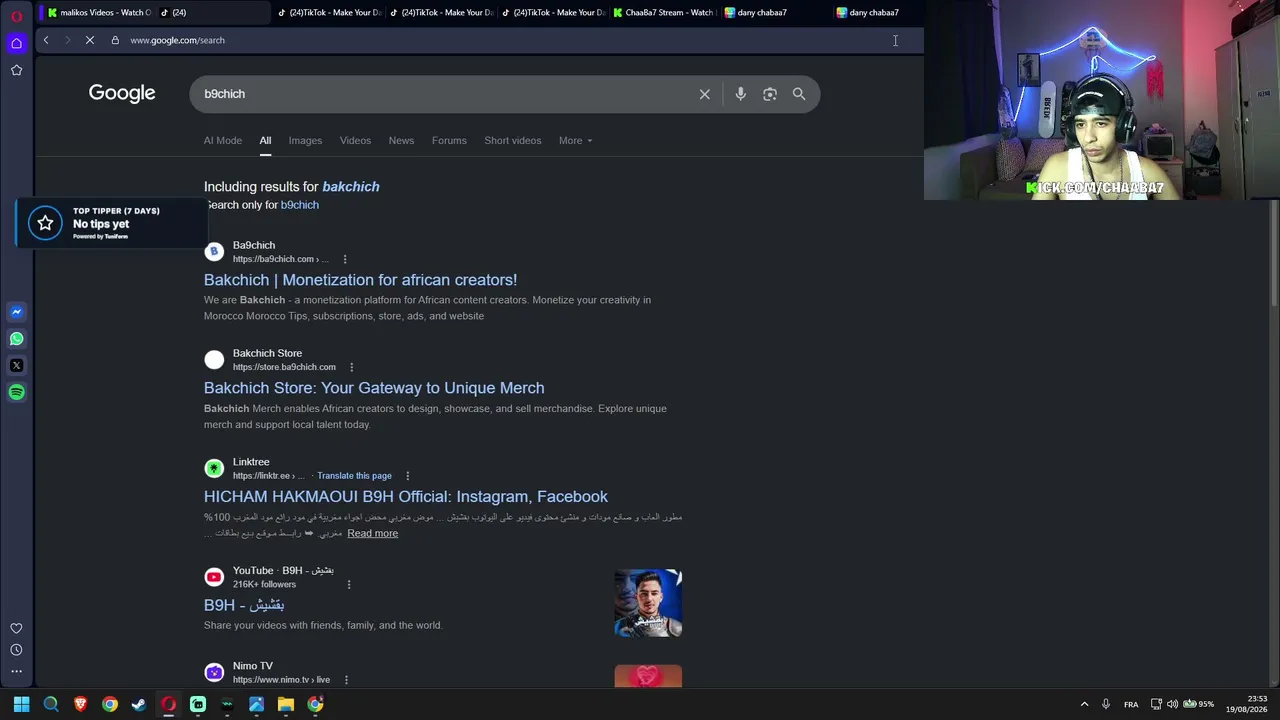Click the Top Tipper No tips yet widget

pyautogui.click(x=110, y=224)
